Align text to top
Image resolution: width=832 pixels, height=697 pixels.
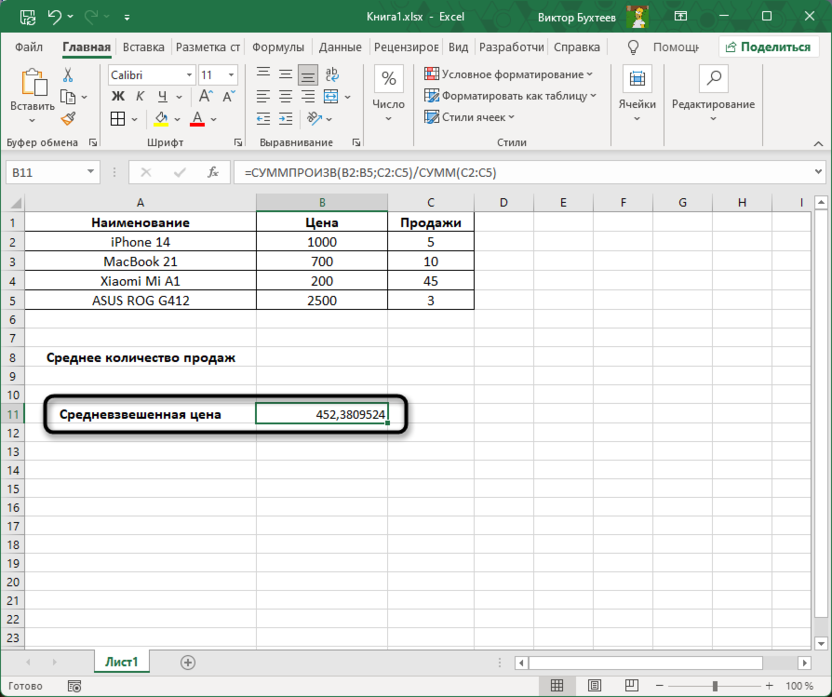tap(263, 74)
